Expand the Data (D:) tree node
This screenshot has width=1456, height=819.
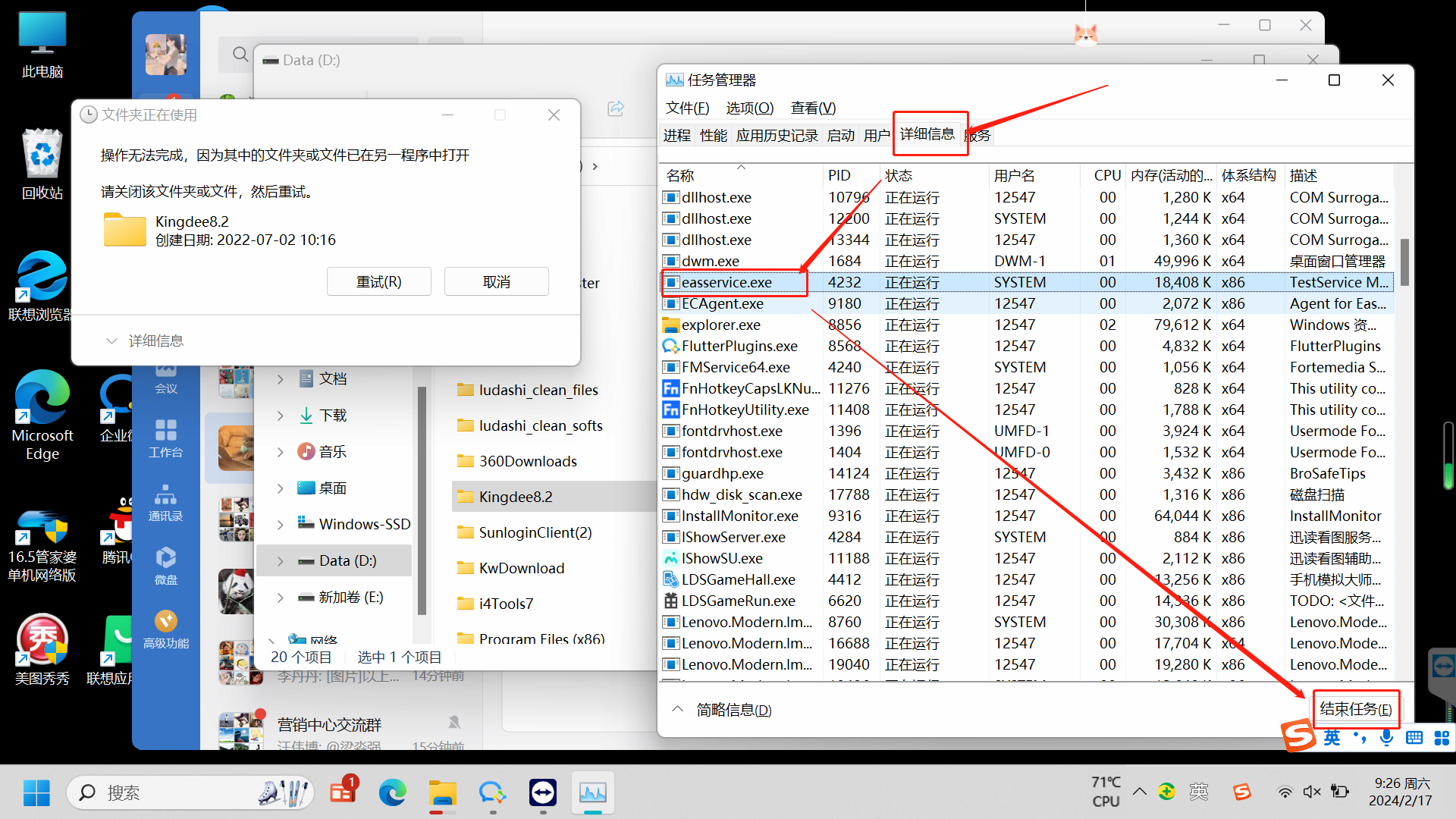point(281,561)
